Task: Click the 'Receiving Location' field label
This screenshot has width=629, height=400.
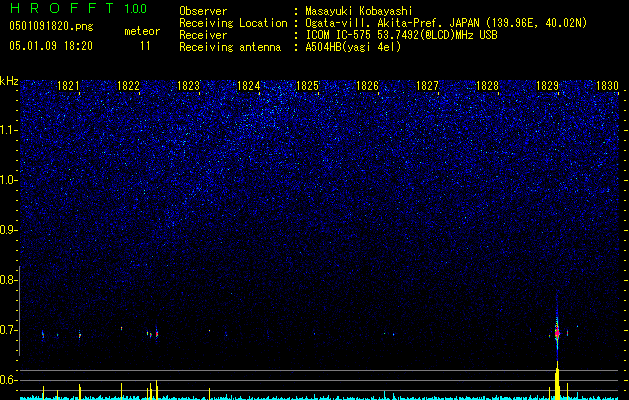Action: pos(233,23)
